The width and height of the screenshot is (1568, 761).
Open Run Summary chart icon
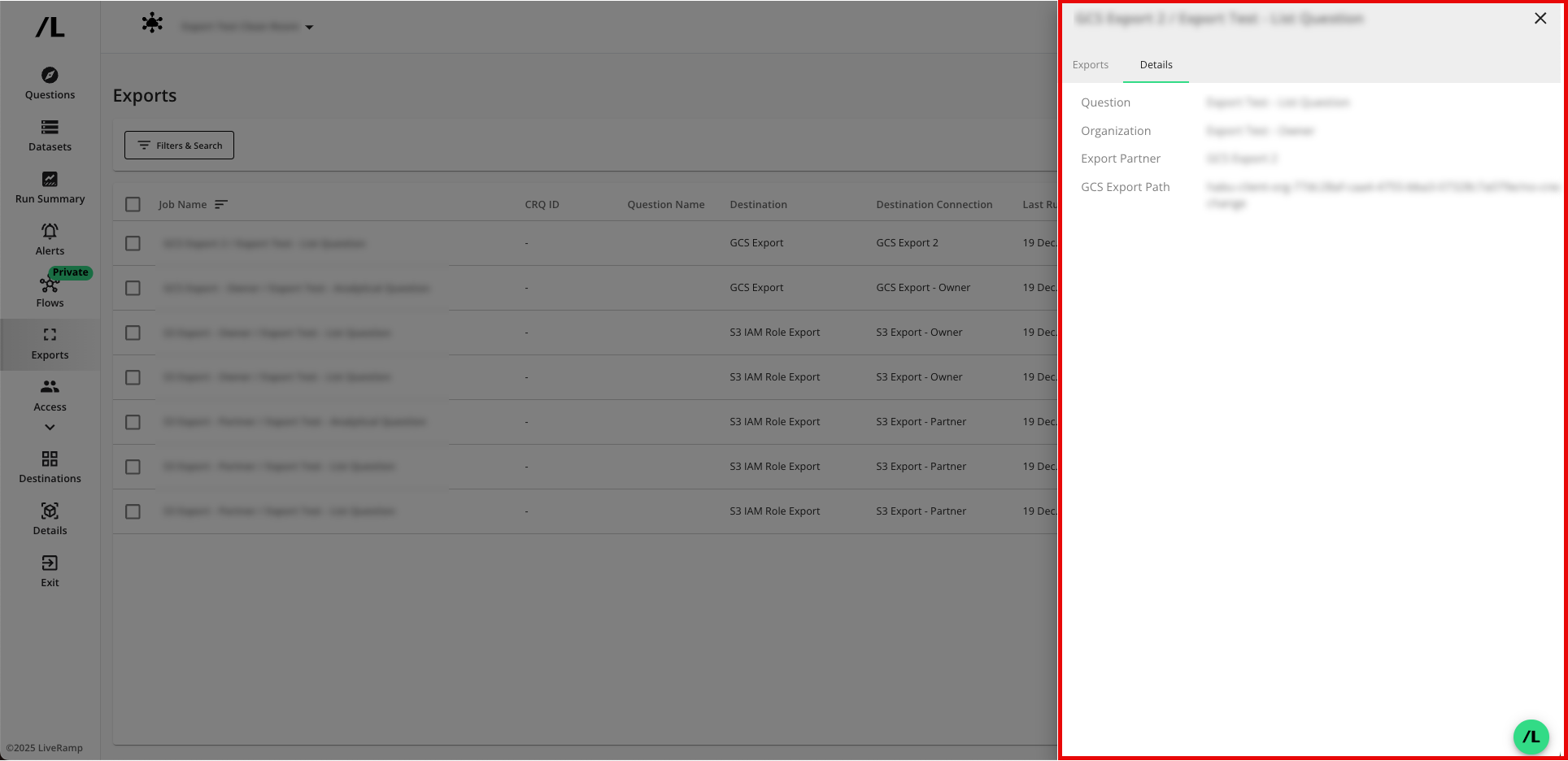[x=50, y=180]
